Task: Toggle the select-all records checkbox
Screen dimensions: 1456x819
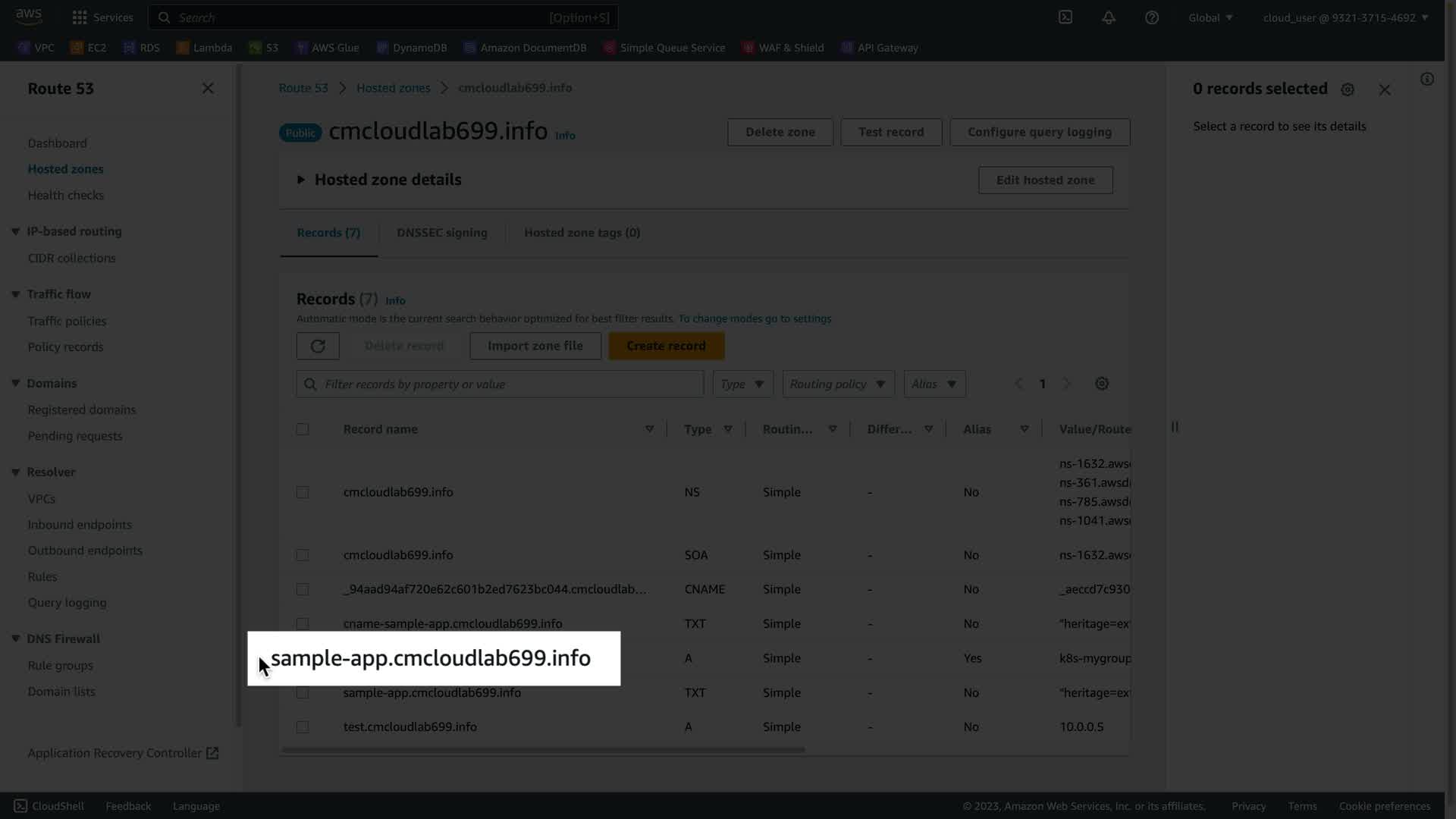Action: (x=303, y=429)
